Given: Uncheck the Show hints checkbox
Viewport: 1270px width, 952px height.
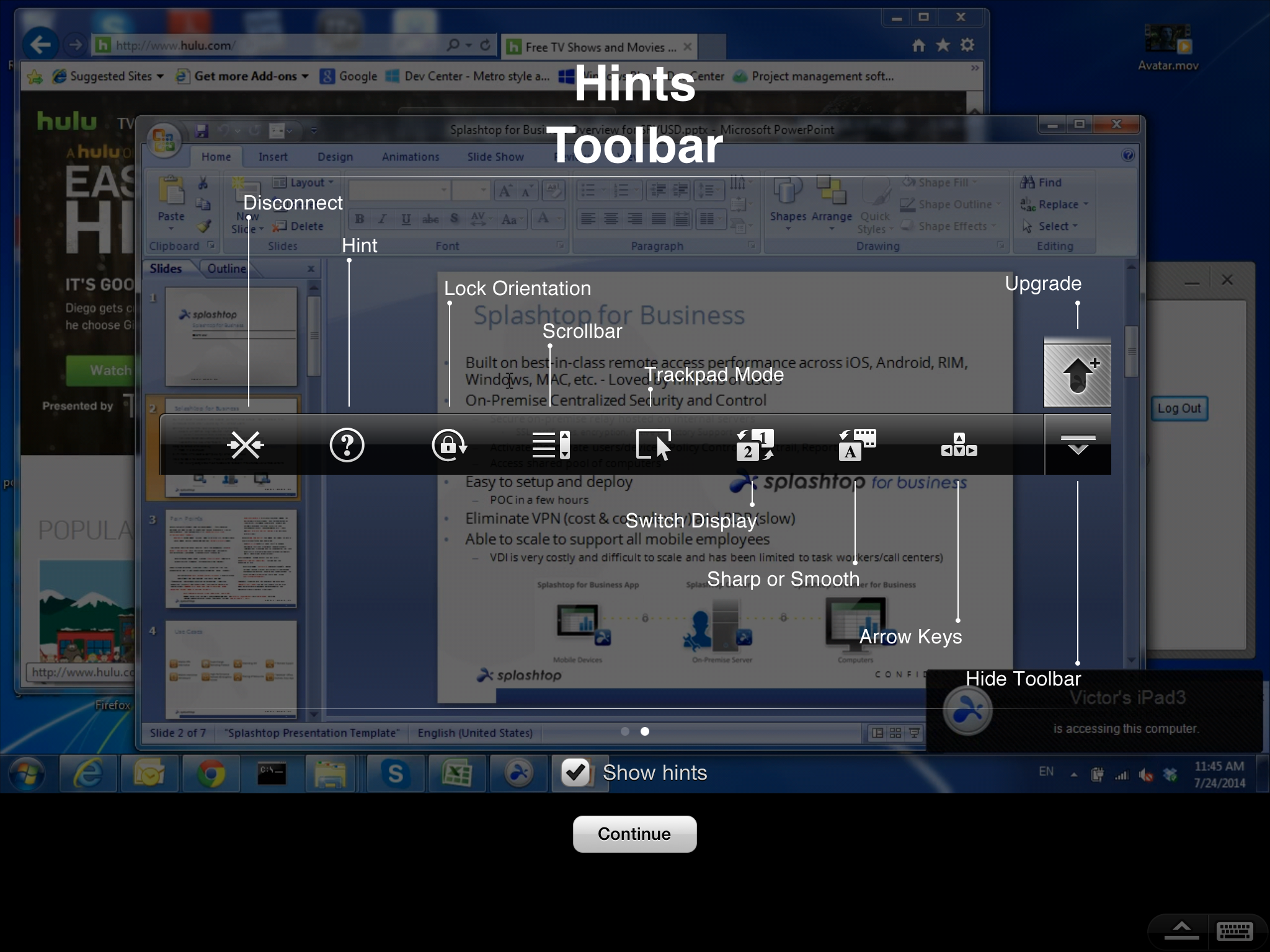Looking at the screenshot, I should 576,772.
